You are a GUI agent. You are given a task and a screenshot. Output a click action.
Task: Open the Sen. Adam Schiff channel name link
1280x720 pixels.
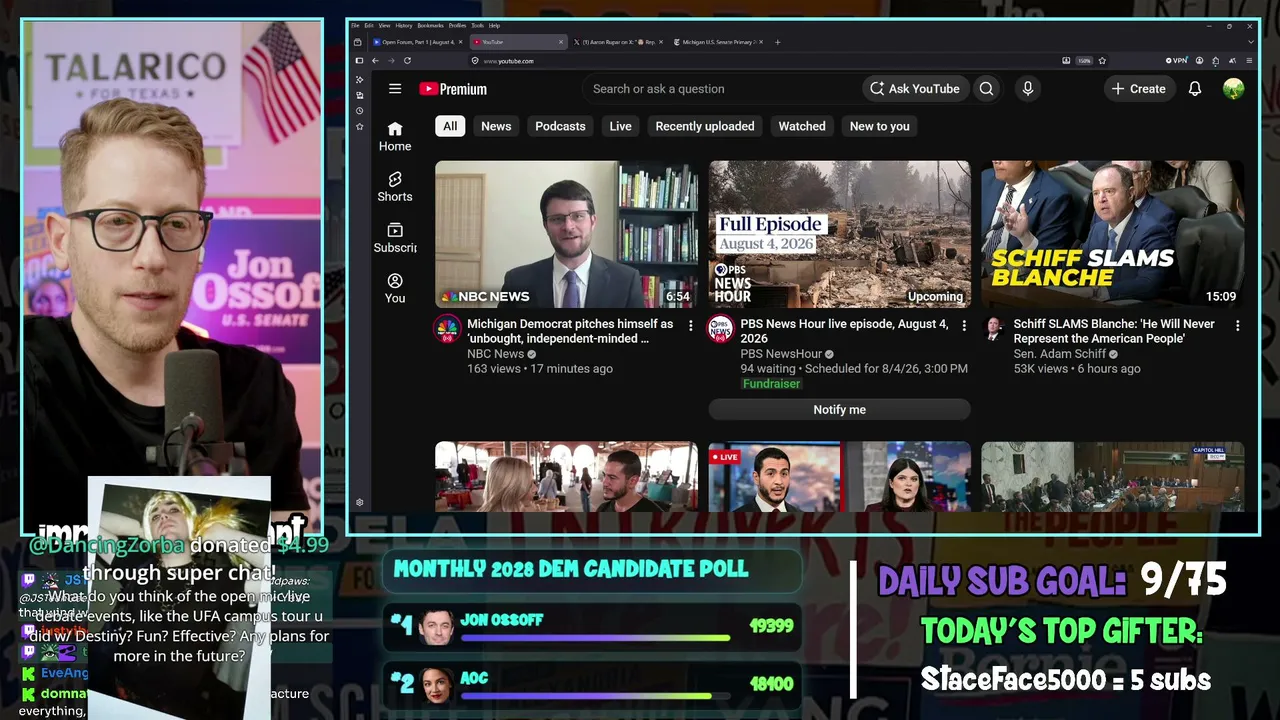click(x=1060, y=354)
